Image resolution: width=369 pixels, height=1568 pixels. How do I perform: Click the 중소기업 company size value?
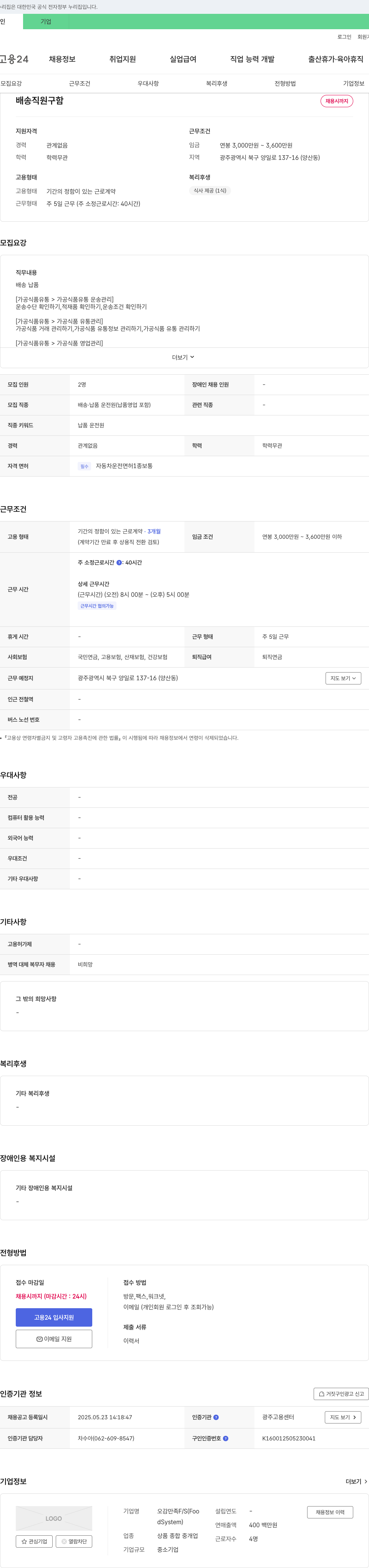tap(168, 1550)
